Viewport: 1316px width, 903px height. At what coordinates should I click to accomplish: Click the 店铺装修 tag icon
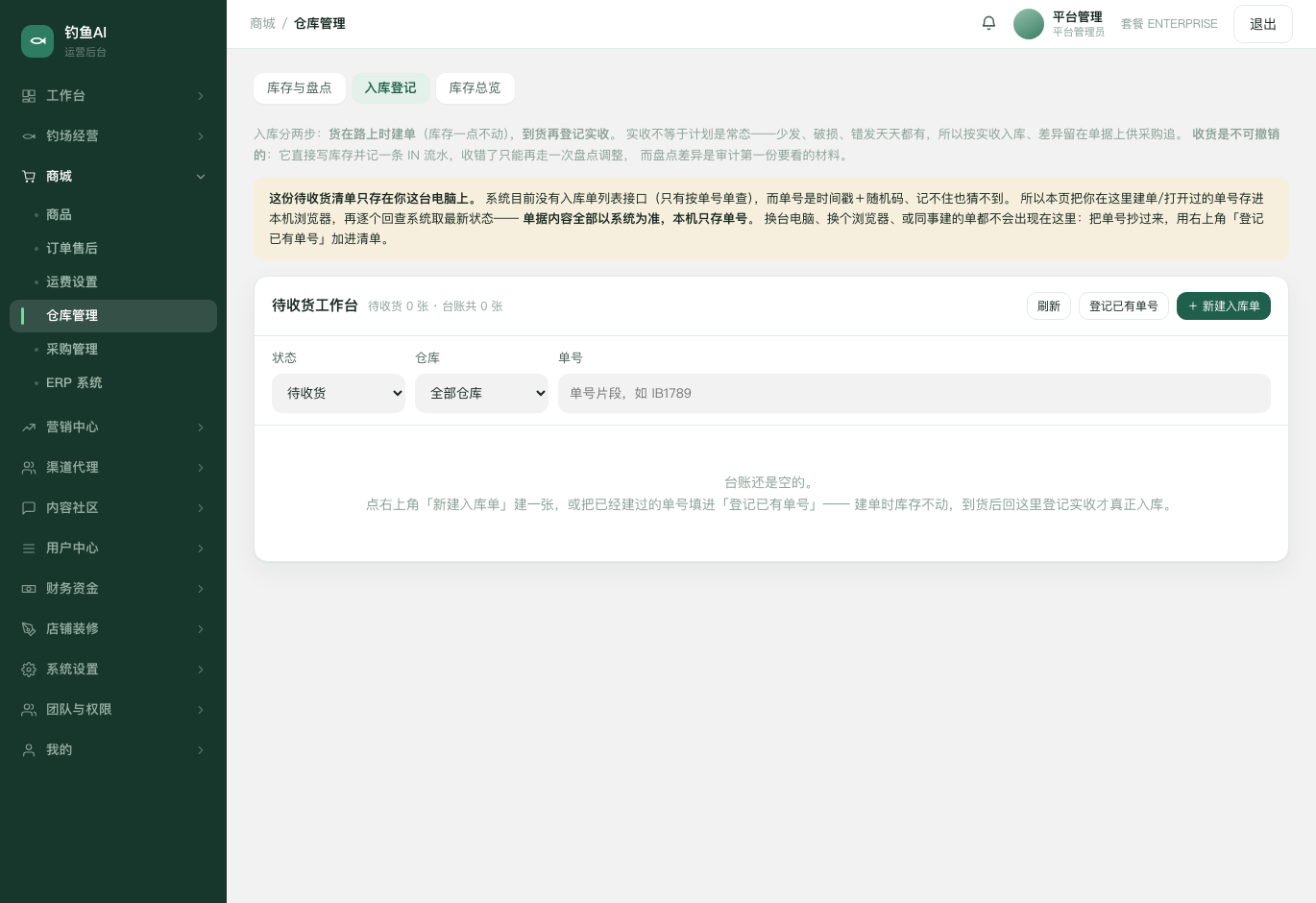[x=29, y=629]
